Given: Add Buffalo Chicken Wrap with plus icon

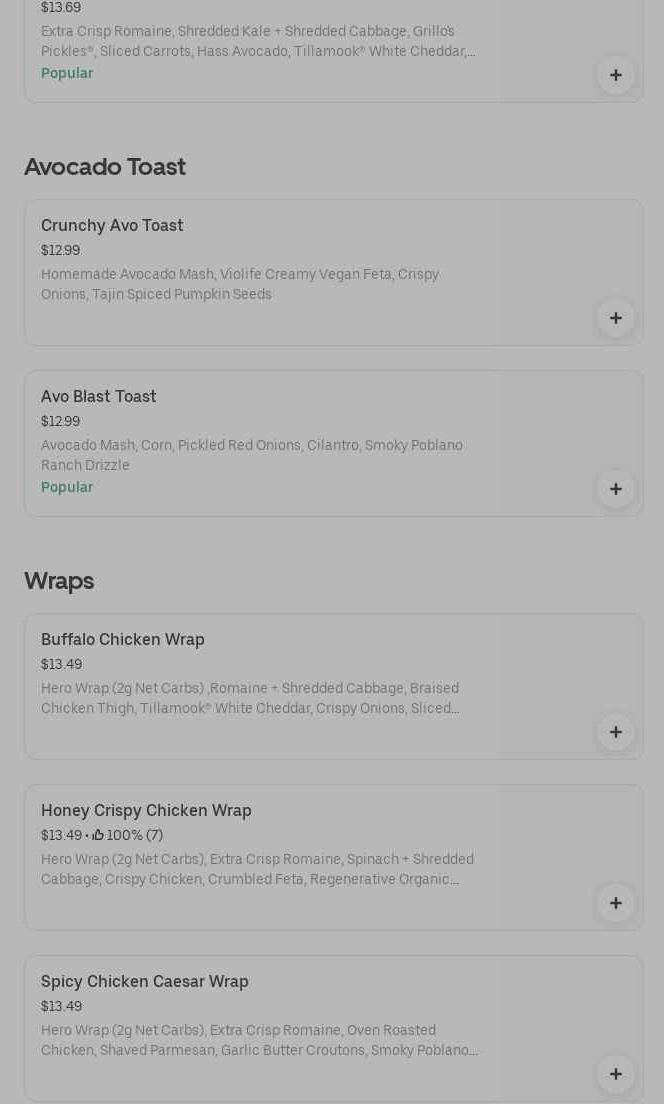Looking at the screenshot, I should click(x=615, y=732).
